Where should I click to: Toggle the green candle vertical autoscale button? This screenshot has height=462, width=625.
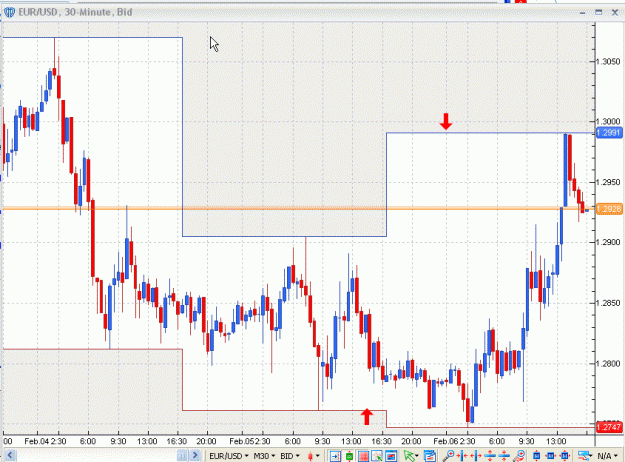(x=349, y=456)
